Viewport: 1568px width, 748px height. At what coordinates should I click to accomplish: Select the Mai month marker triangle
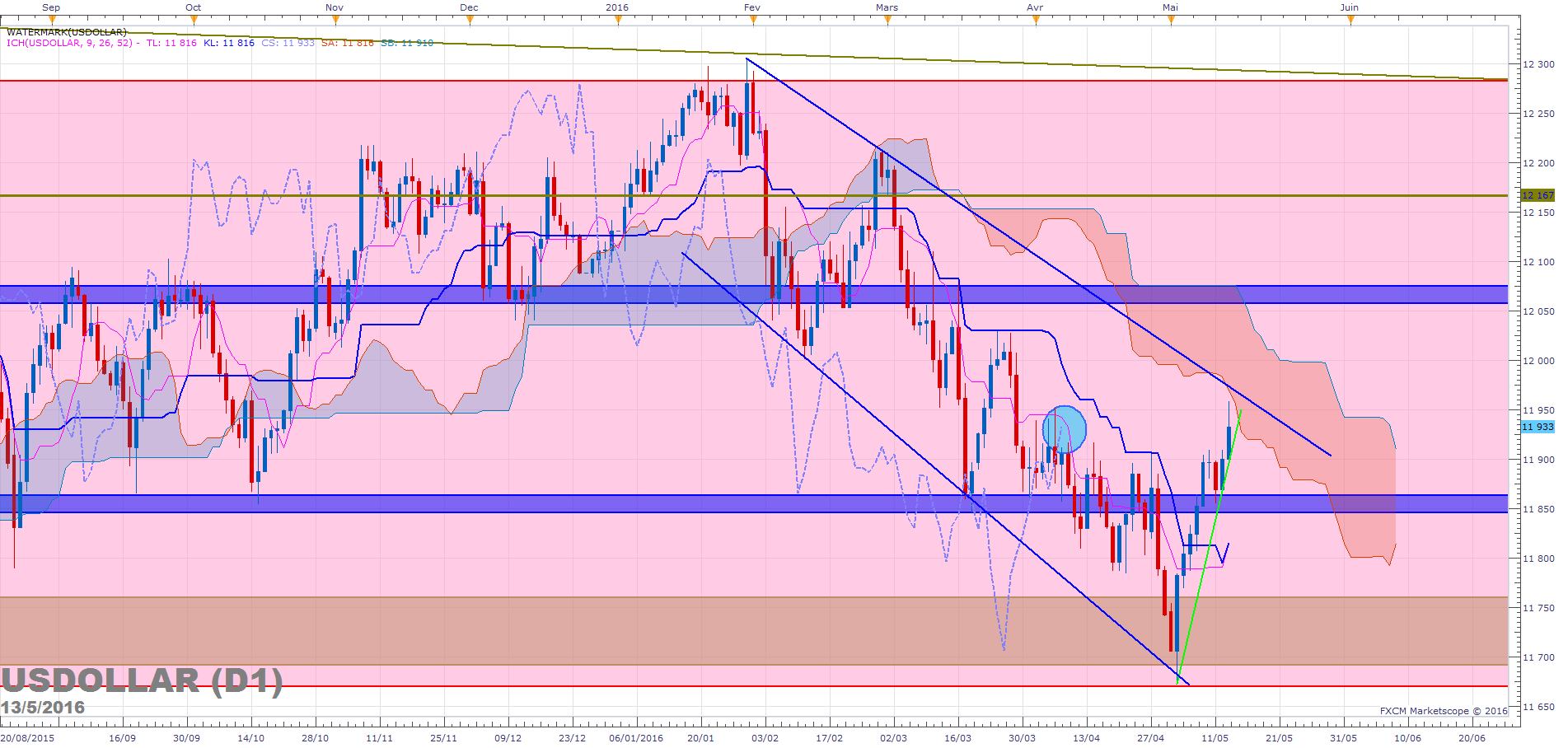(1171, 21)
